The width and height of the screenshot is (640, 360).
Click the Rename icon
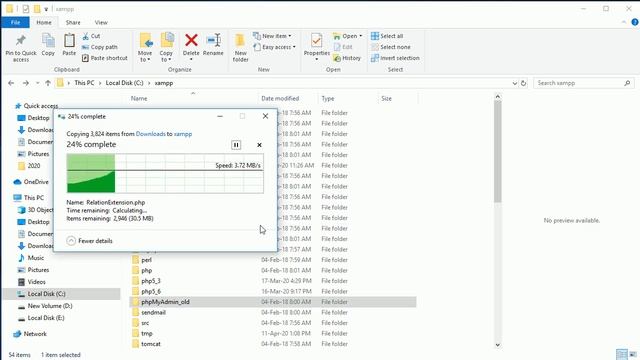tap(213, 41)
